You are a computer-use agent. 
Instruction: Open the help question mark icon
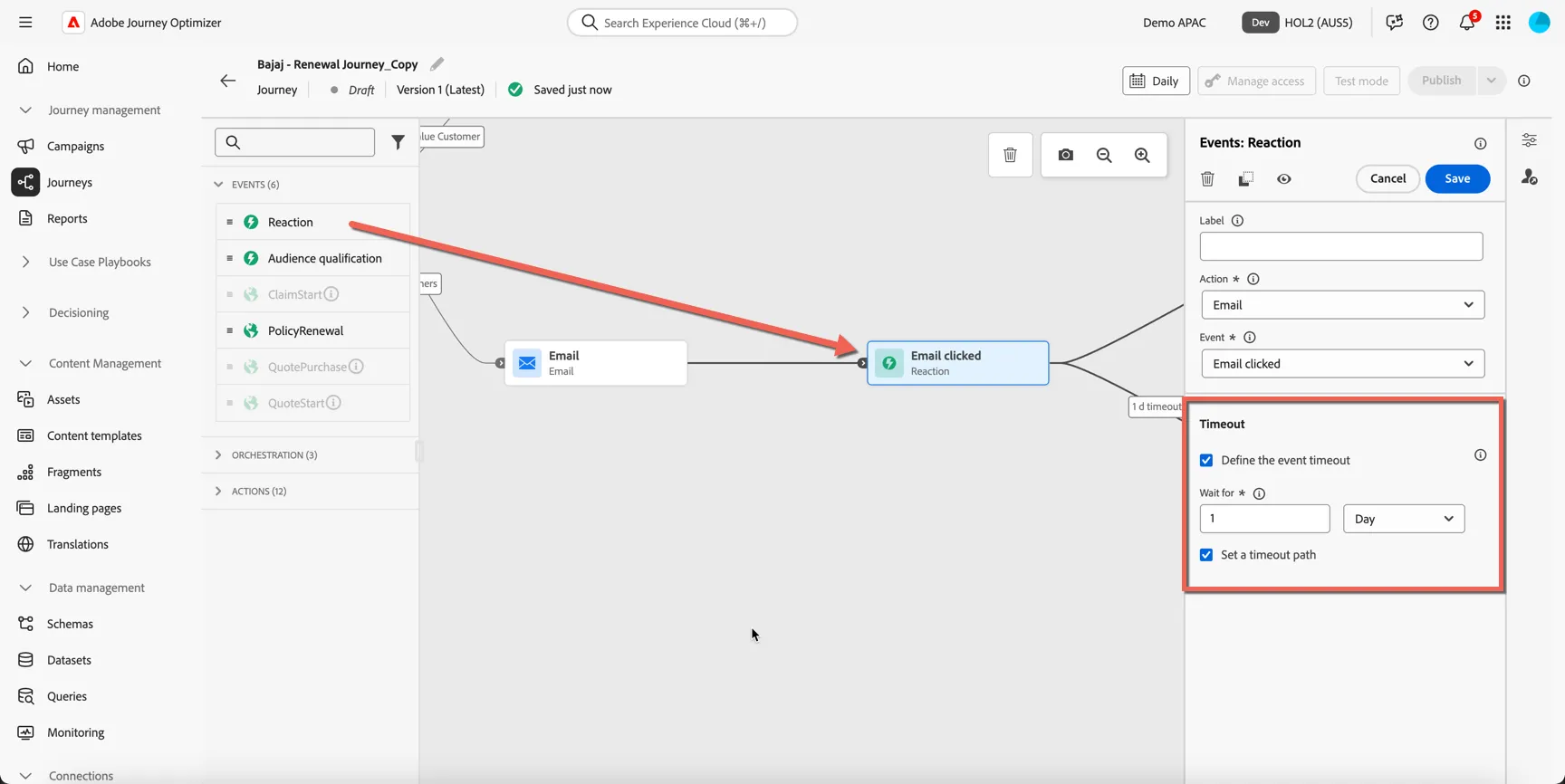tap(1431, 23)
